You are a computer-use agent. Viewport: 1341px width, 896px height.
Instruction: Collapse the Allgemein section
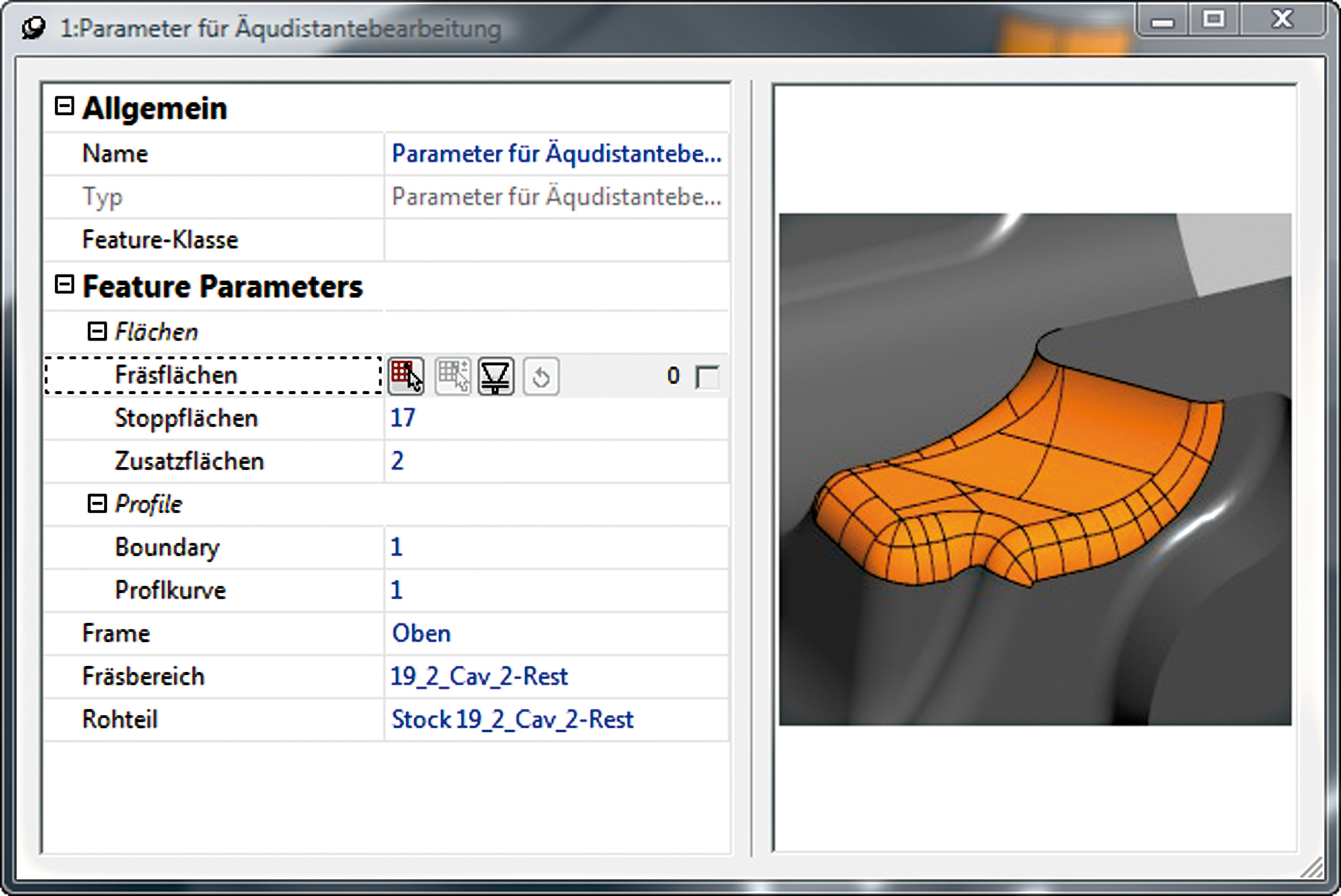(x=64, y=106)
